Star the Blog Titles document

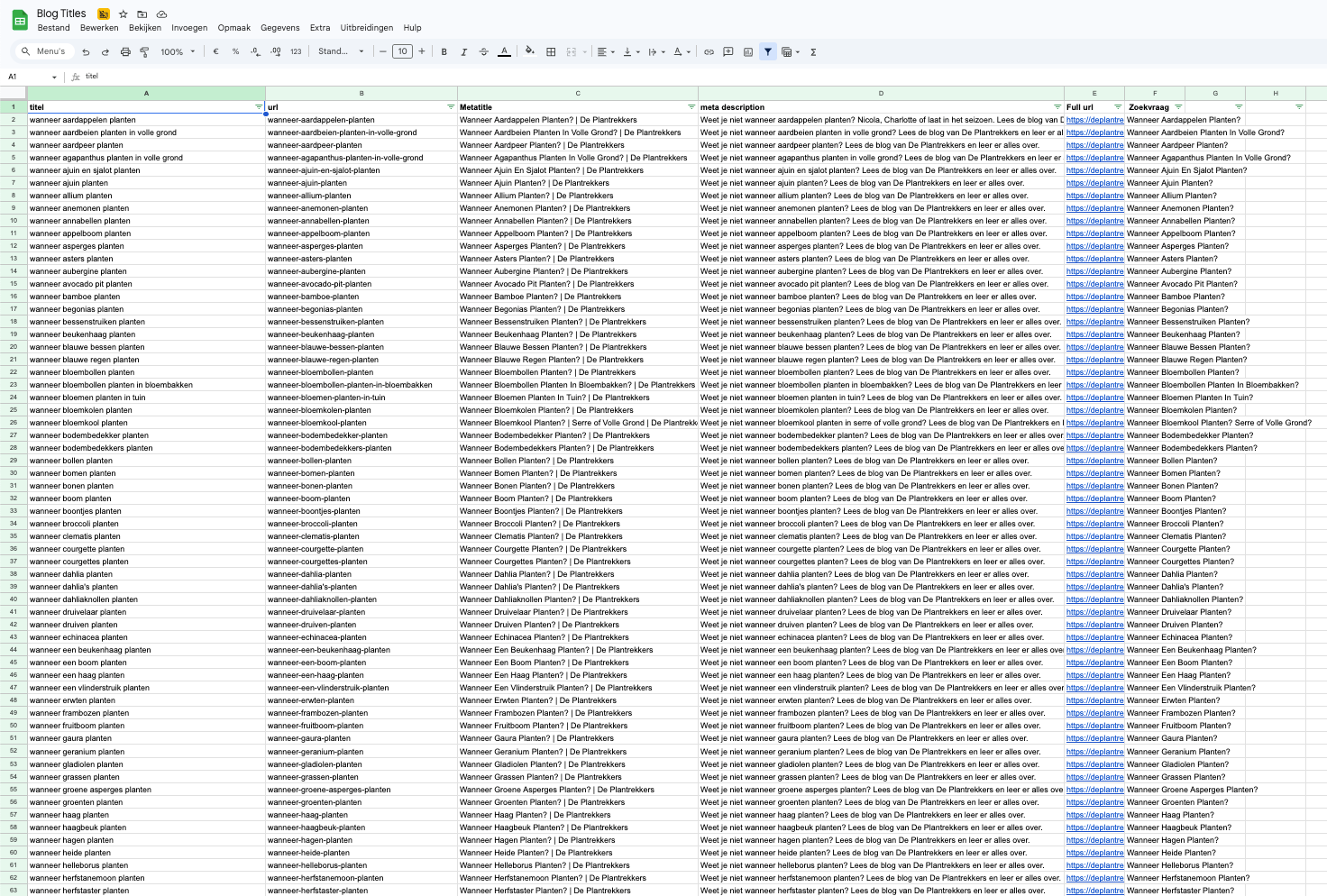124,14
